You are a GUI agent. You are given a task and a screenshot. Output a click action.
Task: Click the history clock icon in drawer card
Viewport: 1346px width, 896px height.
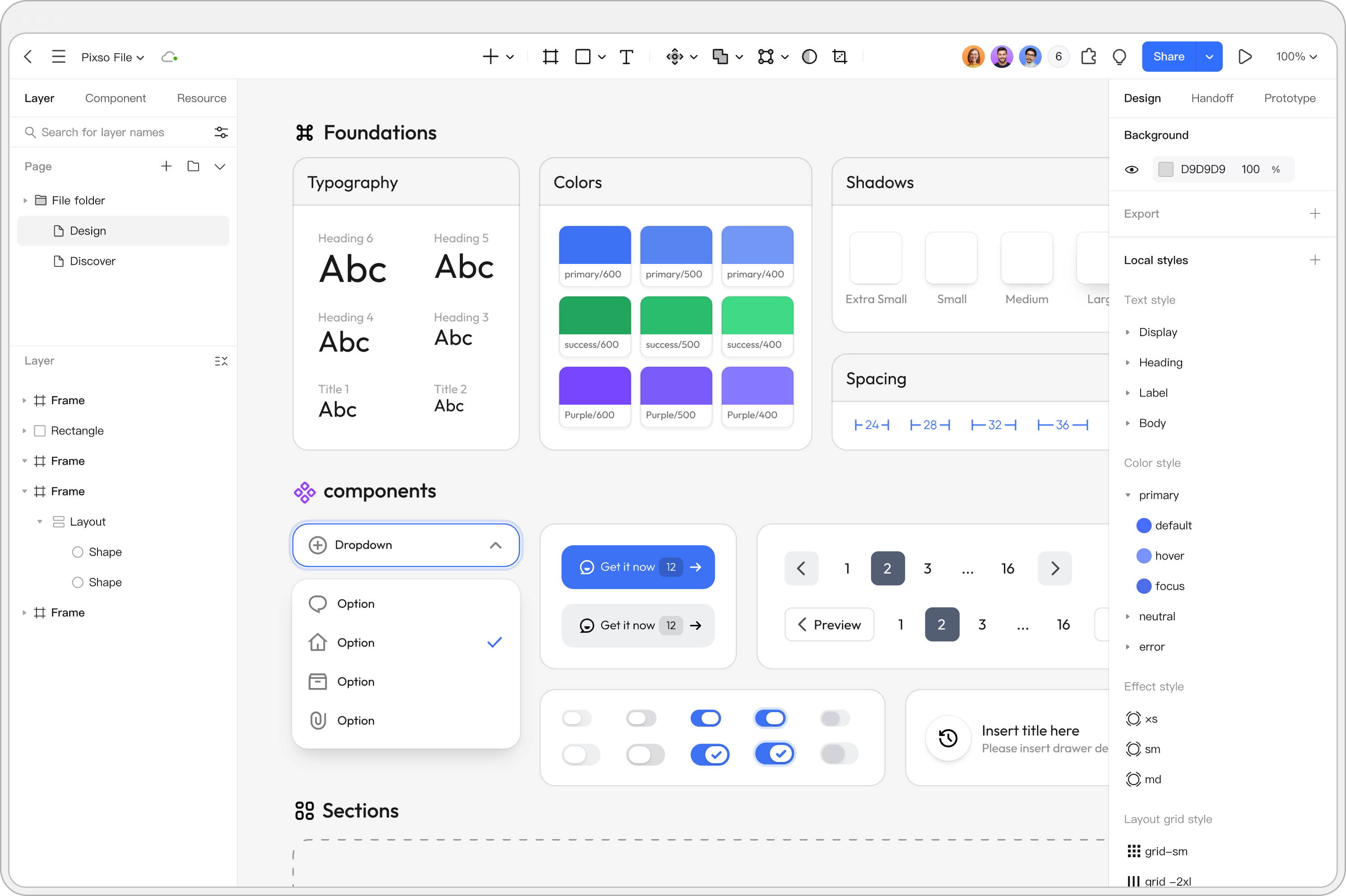(x=948, y=738)
